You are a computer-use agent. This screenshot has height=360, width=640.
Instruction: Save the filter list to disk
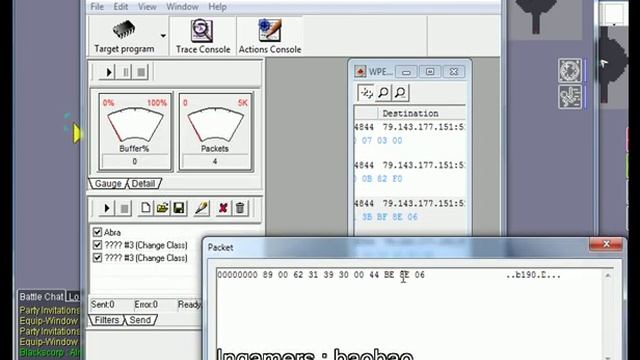coord(179,208)
